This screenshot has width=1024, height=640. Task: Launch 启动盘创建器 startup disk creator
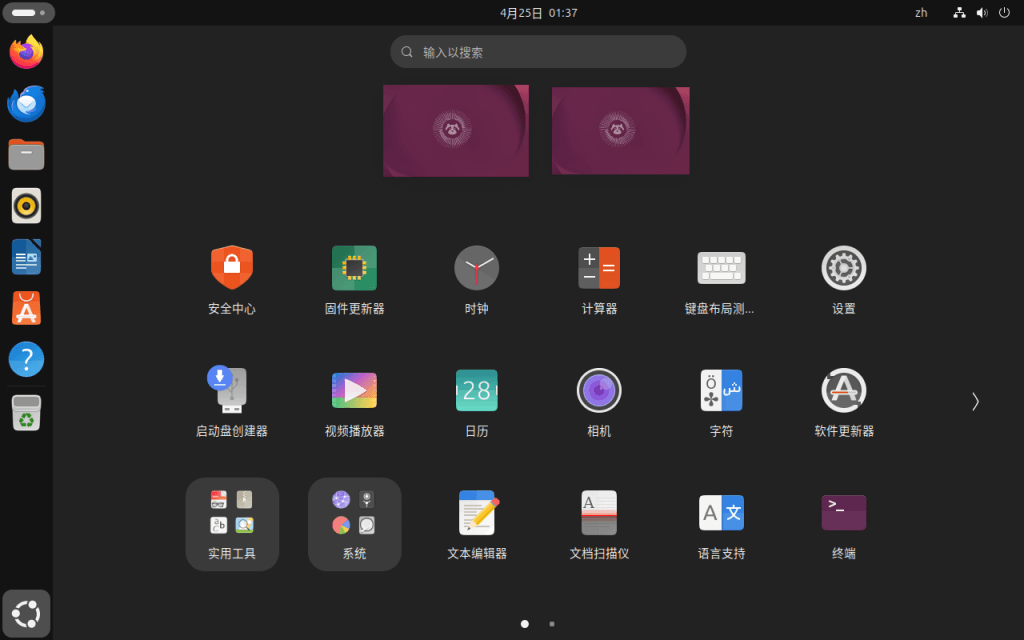pos(232,402)
